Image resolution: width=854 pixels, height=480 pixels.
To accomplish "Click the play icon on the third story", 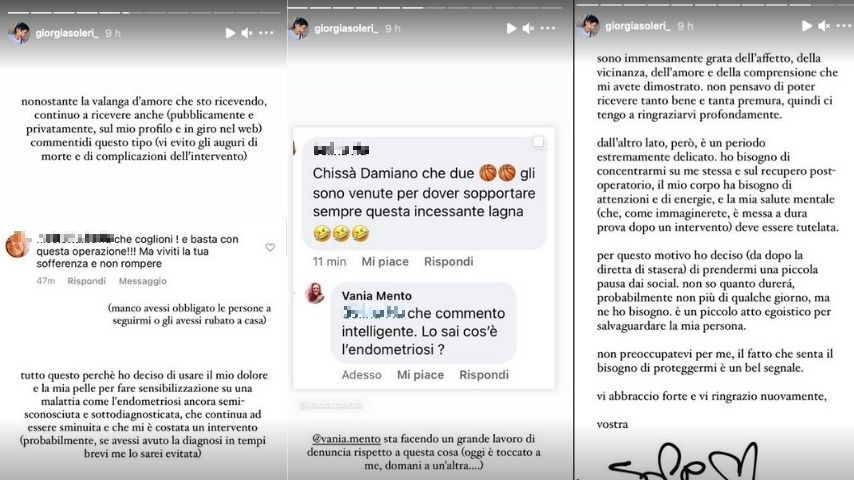I will 807,26.
